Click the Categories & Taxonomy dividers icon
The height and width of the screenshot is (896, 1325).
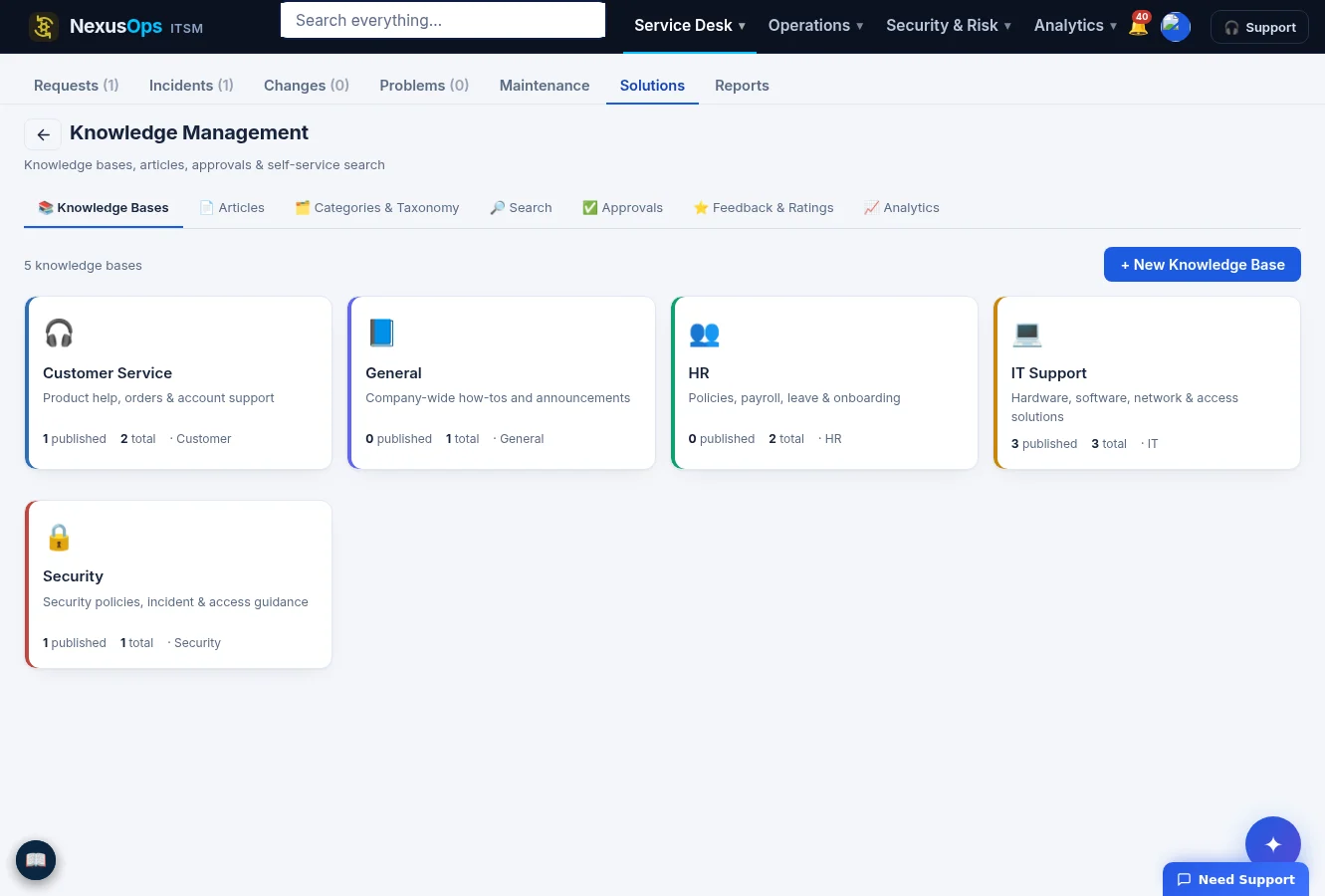click(303, 208)
